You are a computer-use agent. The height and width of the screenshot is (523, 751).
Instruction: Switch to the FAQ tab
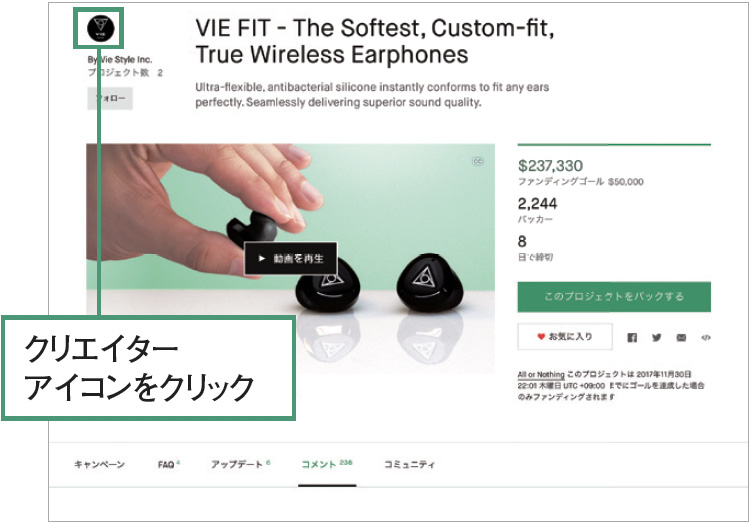pyautogui.click(x=168, y=465)
